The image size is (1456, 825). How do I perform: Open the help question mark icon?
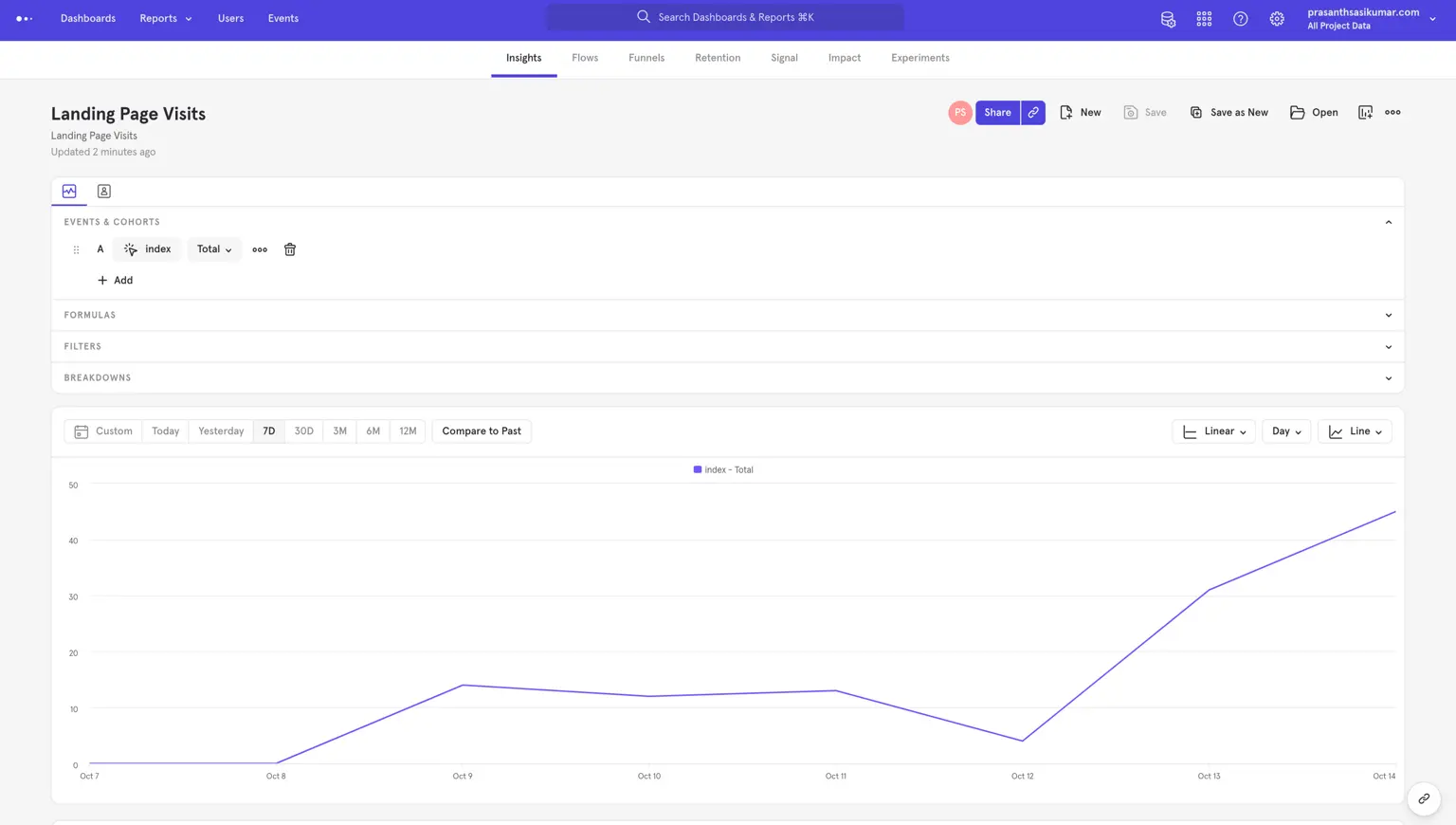(x=1240, y=19)
